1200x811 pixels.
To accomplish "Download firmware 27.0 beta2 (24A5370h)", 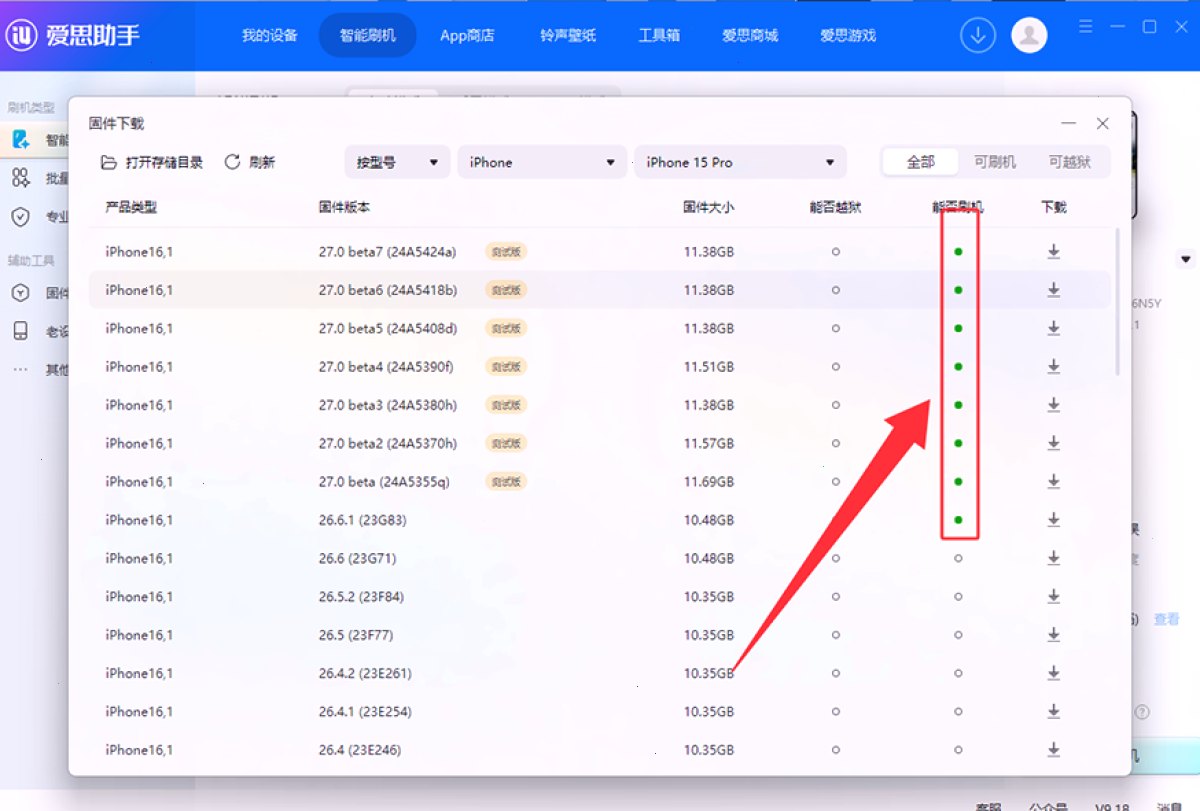I will 1053,443.
